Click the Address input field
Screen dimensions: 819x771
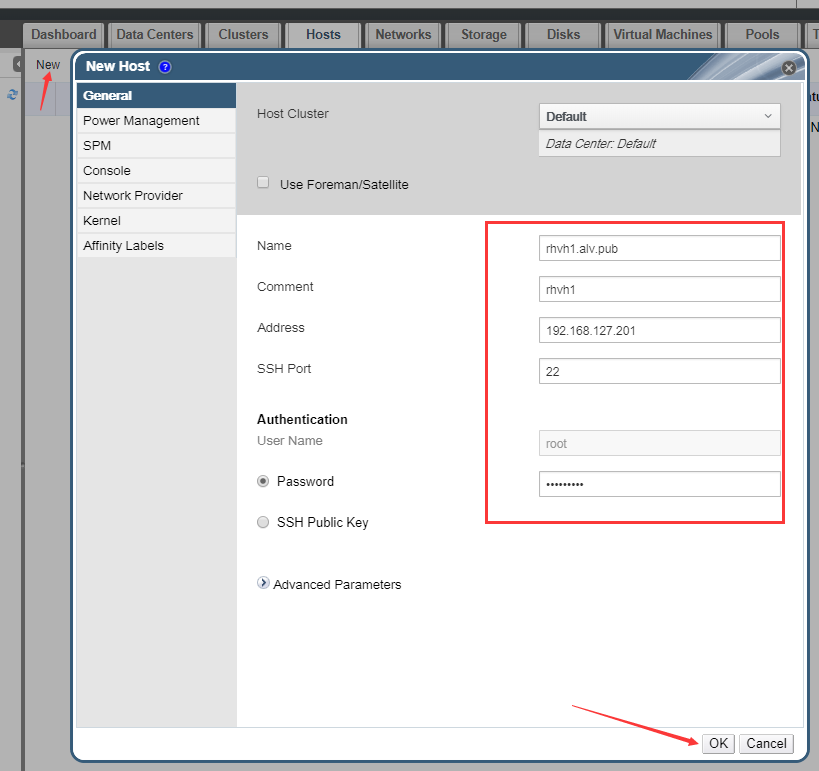point(660,330)
